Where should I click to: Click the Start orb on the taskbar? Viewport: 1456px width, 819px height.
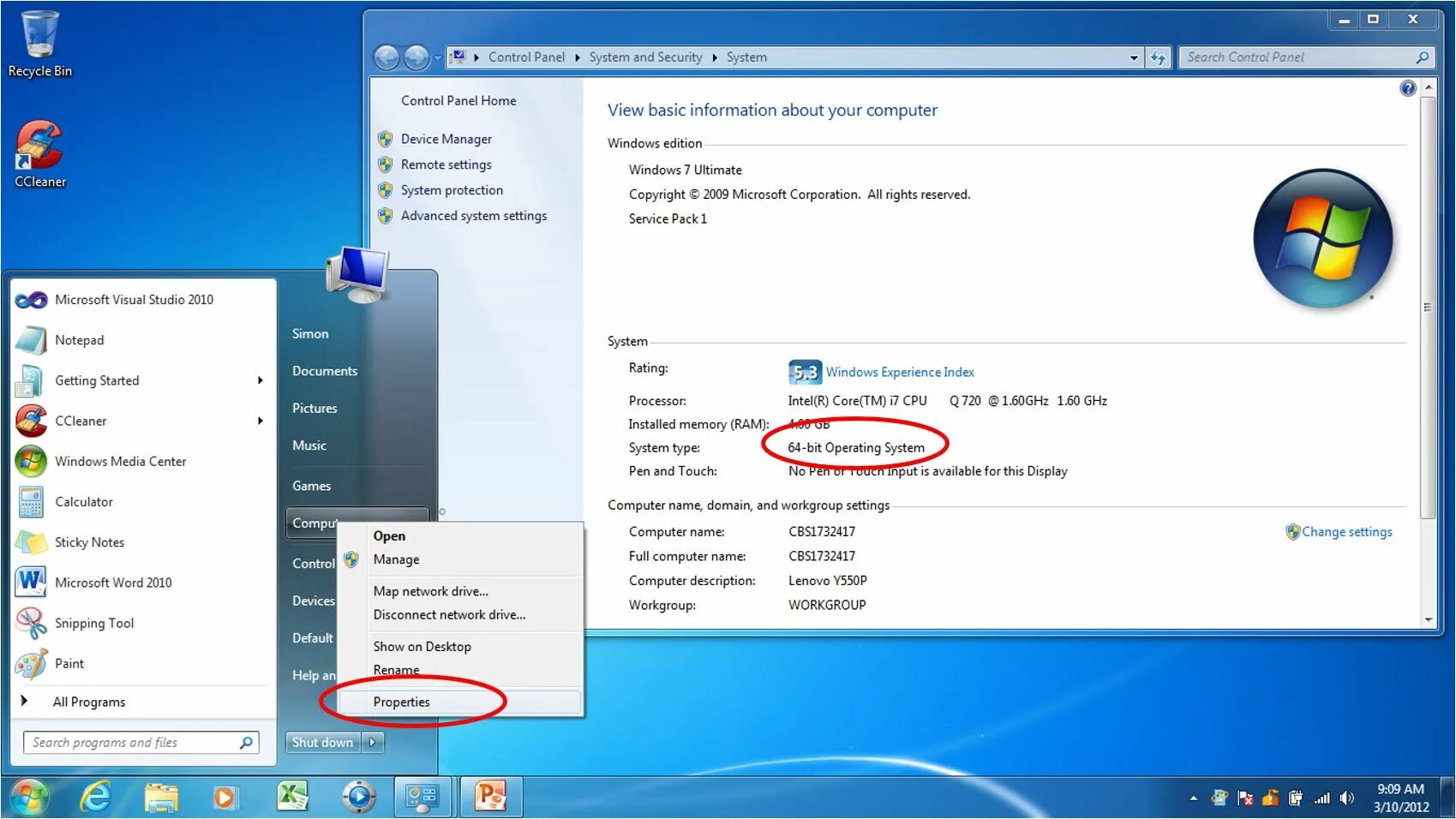pos(30,798)
